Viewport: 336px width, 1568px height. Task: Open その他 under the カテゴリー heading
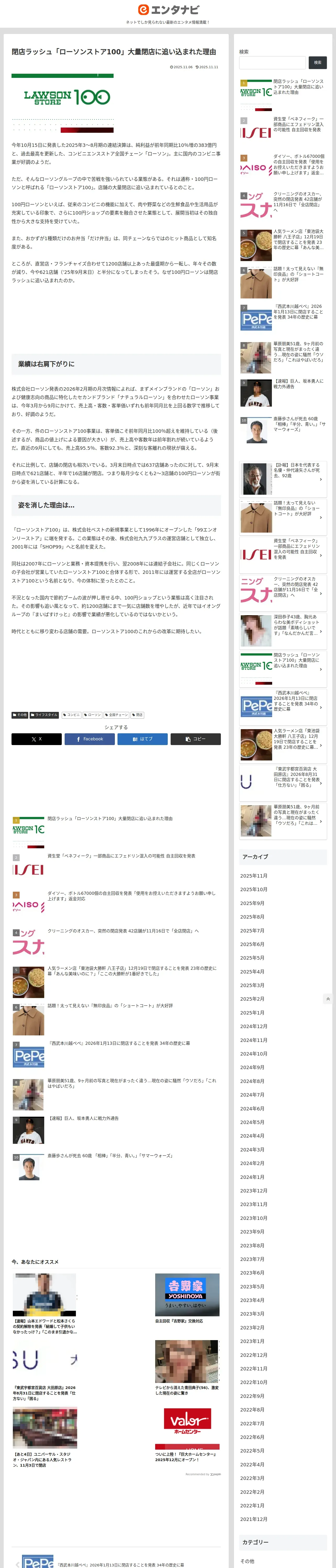coord(247,1561)
